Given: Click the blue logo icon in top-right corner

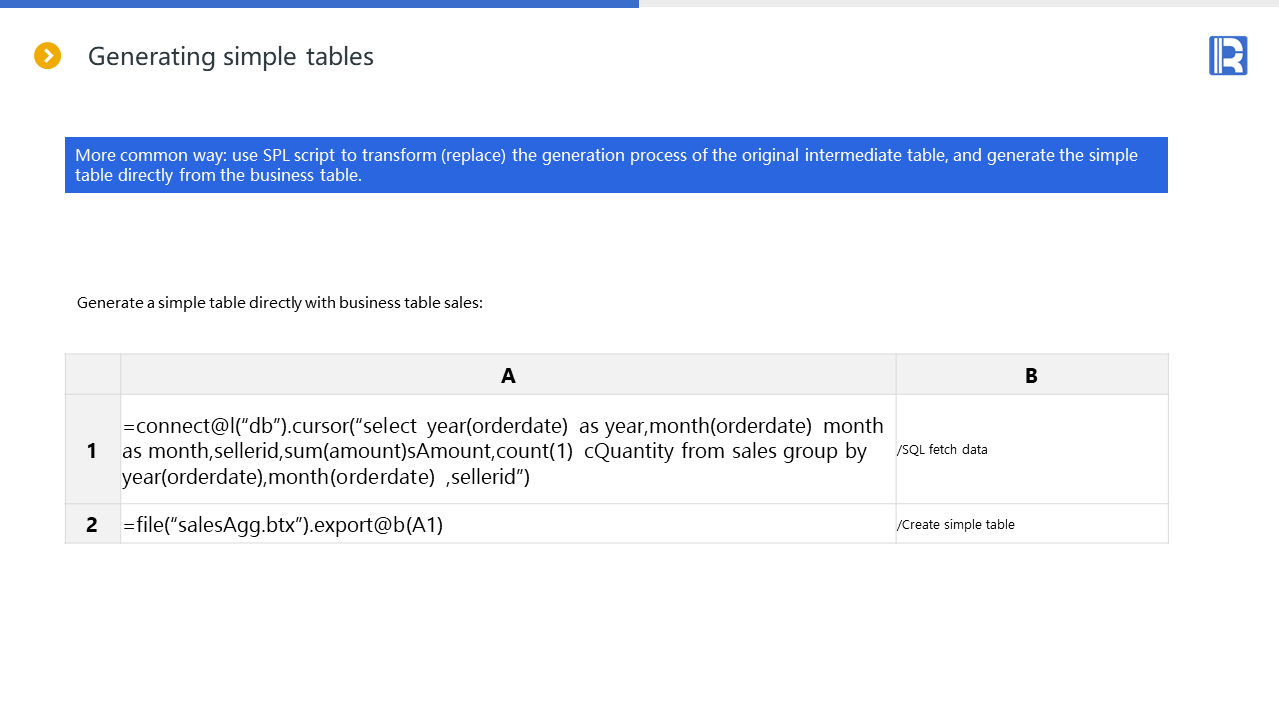Looking at the screenshot, I should (x=1227, y=56).
